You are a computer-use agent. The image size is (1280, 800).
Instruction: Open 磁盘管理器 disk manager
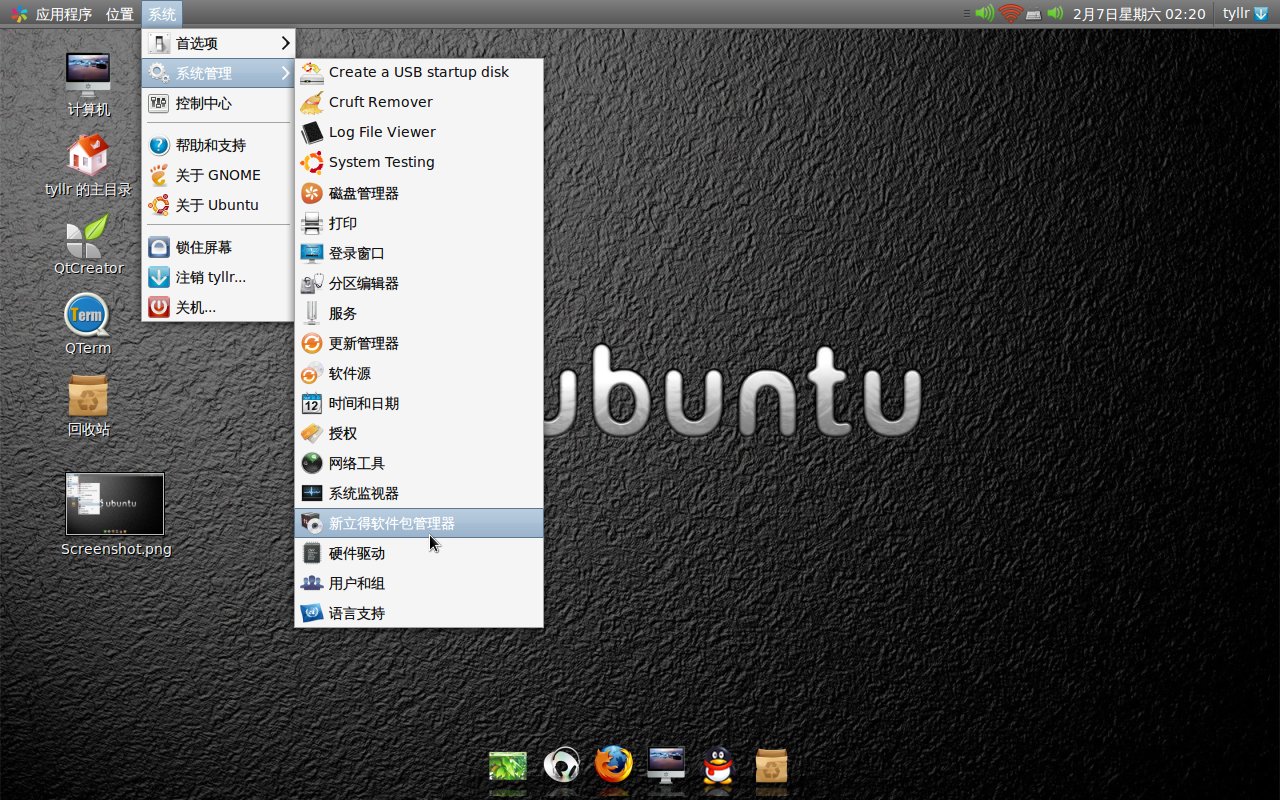419,193
